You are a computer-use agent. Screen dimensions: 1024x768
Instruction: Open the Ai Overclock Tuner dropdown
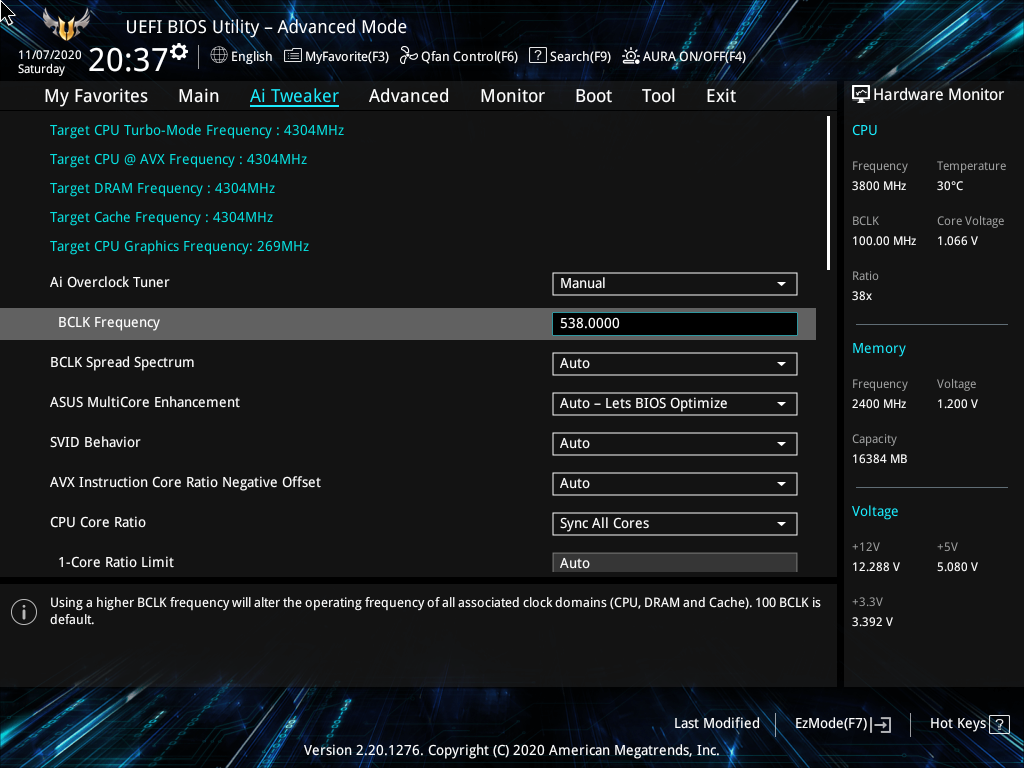coord(675,283)
